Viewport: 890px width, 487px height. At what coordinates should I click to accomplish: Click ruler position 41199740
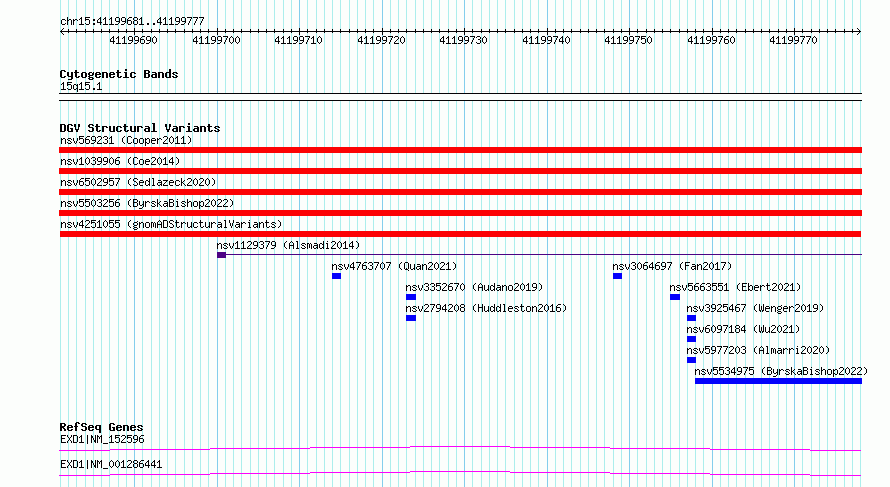(547, 40)
